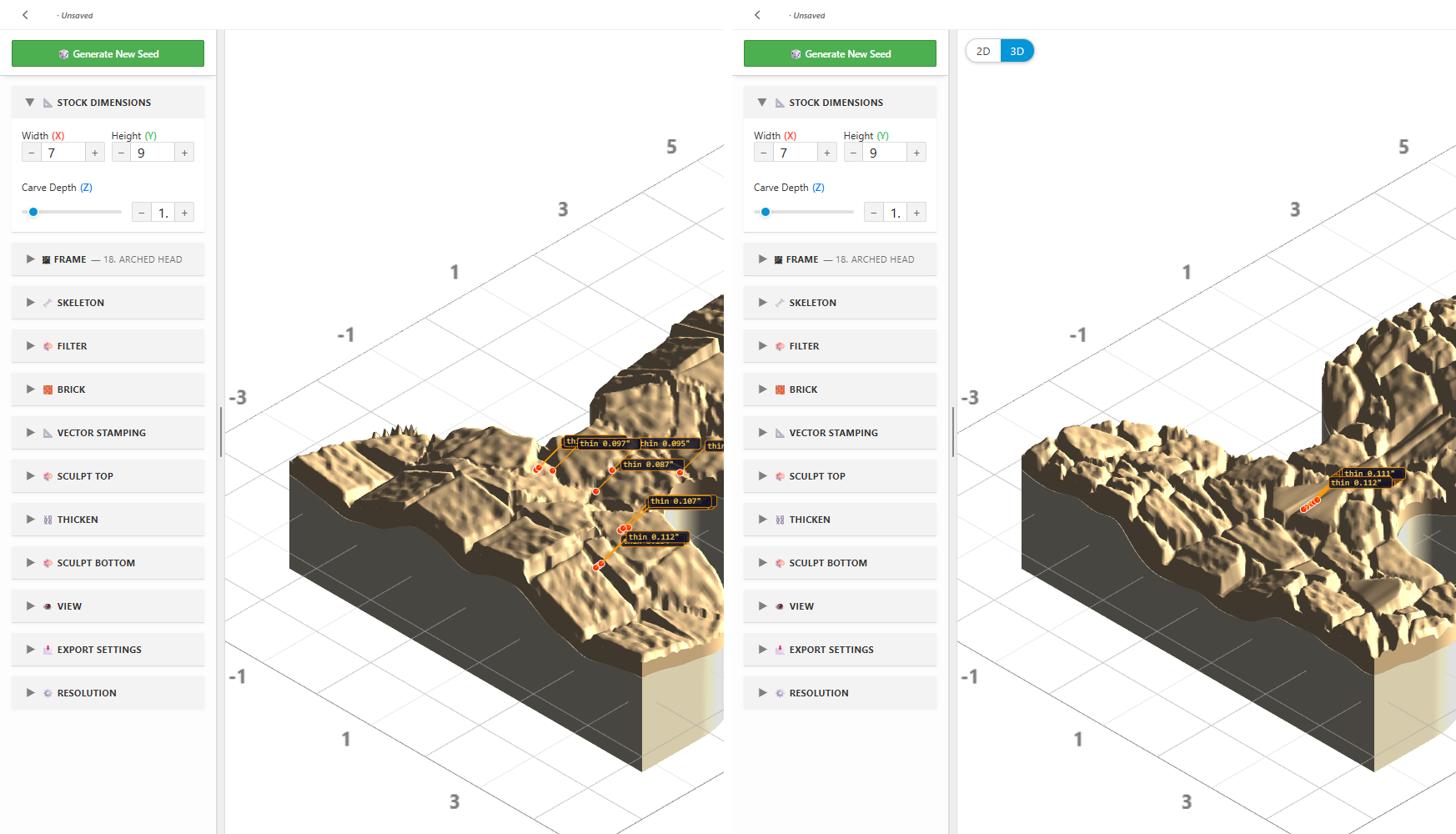The width and height of the screenshot is (1456, 834).
Task: Click the right pane's Filter icon
Action: click(x=780, y=346)
